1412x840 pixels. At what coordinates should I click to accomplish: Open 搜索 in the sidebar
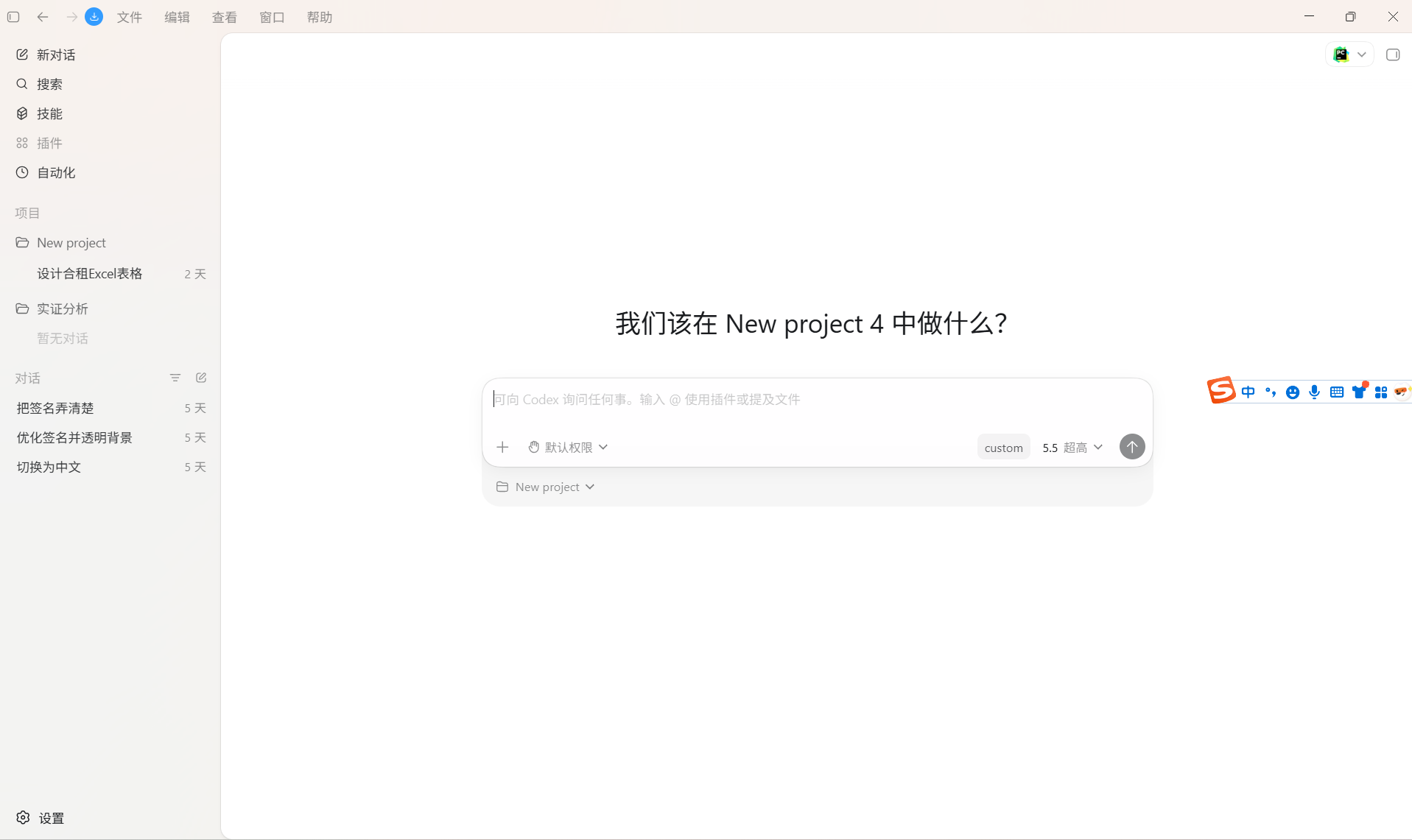[x=110, y=84]
